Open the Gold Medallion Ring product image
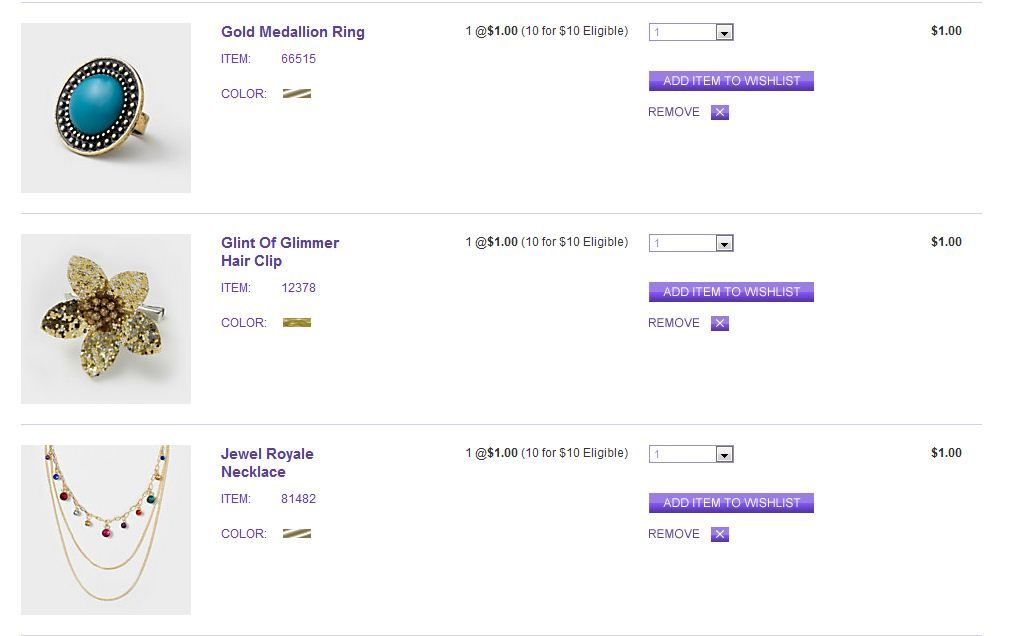This screenshot has height=636, width=1011. pyautogui.click(x=106, y=108)
